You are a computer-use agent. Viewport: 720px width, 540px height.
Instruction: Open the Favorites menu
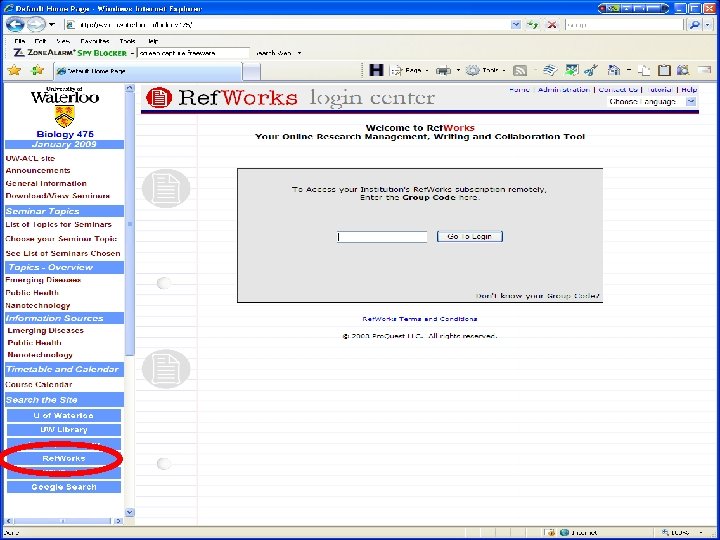(x=95, y=41)
